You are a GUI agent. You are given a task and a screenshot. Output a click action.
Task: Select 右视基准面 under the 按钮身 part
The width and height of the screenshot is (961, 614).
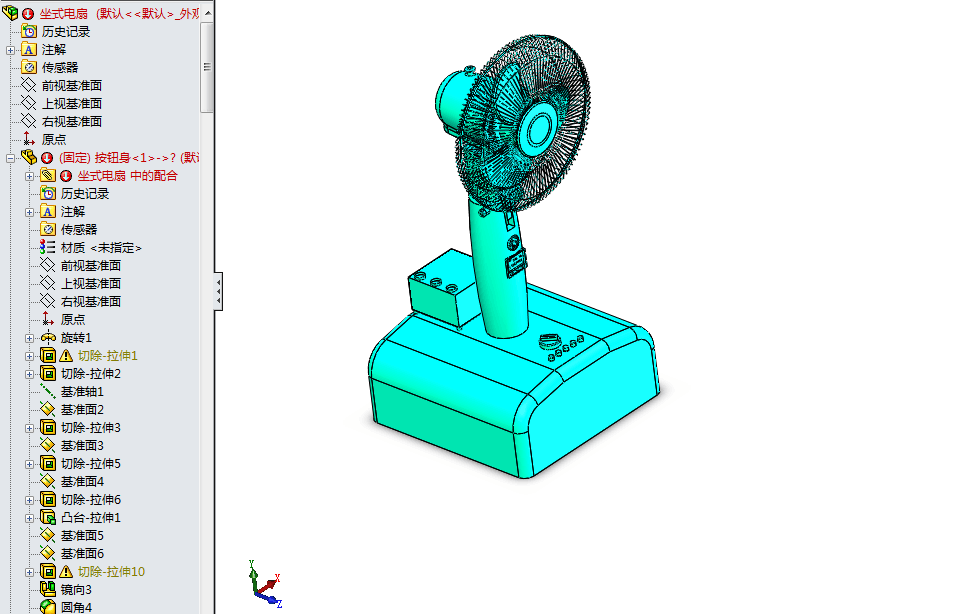[x=91, y=301]
